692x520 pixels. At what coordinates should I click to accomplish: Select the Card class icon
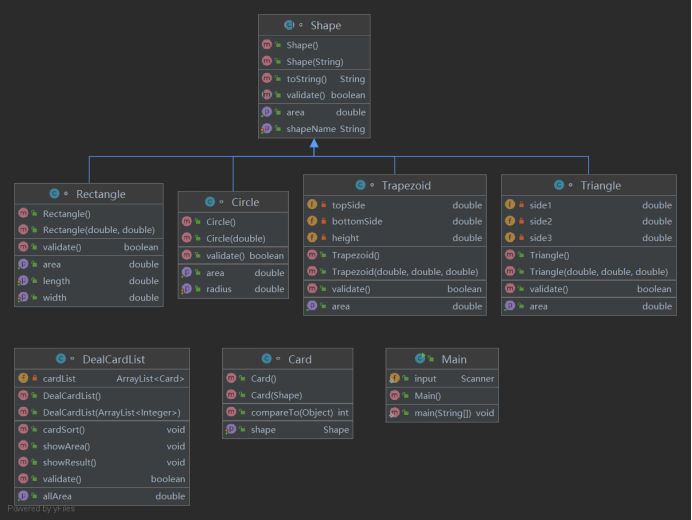point(267,359)
